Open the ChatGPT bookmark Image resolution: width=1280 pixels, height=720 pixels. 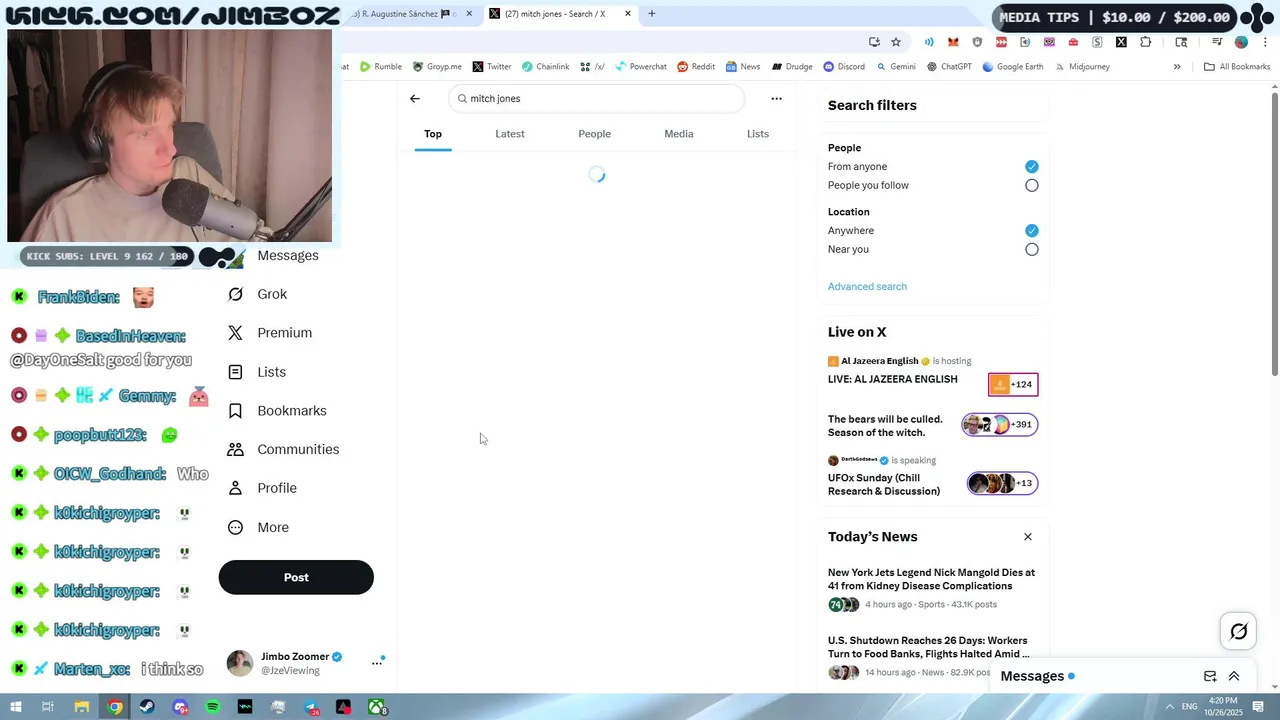click(x=949, y=67)
